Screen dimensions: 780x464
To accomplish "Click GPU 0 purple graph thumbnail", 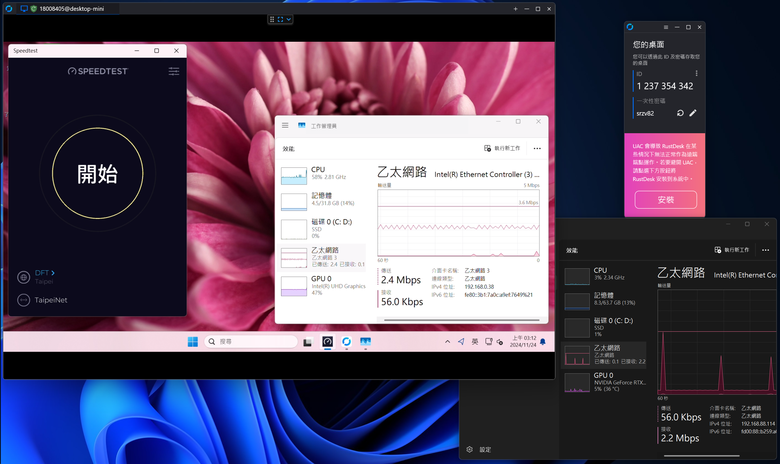I will pyautogui.click(x=294, y=286).
